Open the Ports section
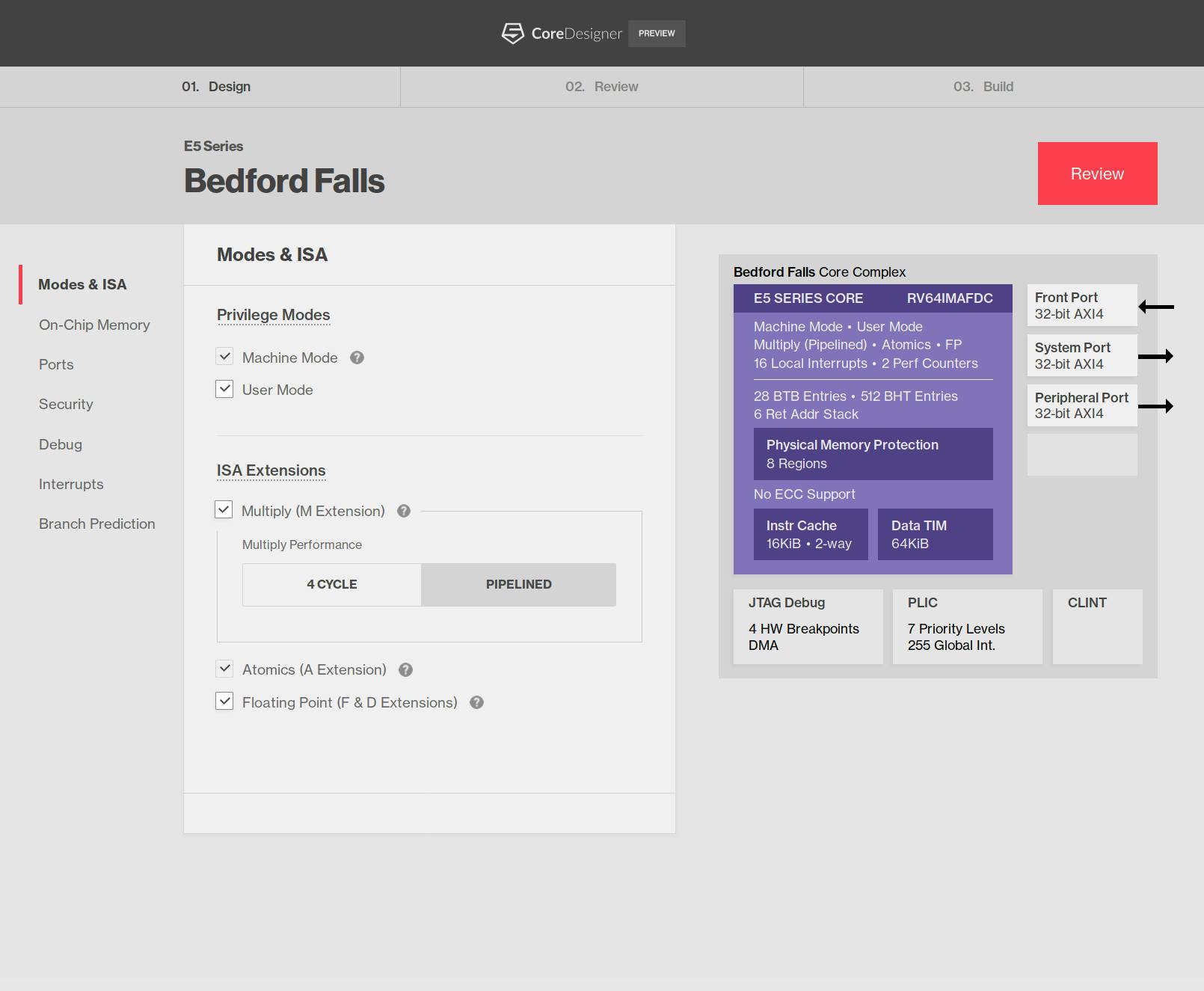 click(x=56, y=364)
